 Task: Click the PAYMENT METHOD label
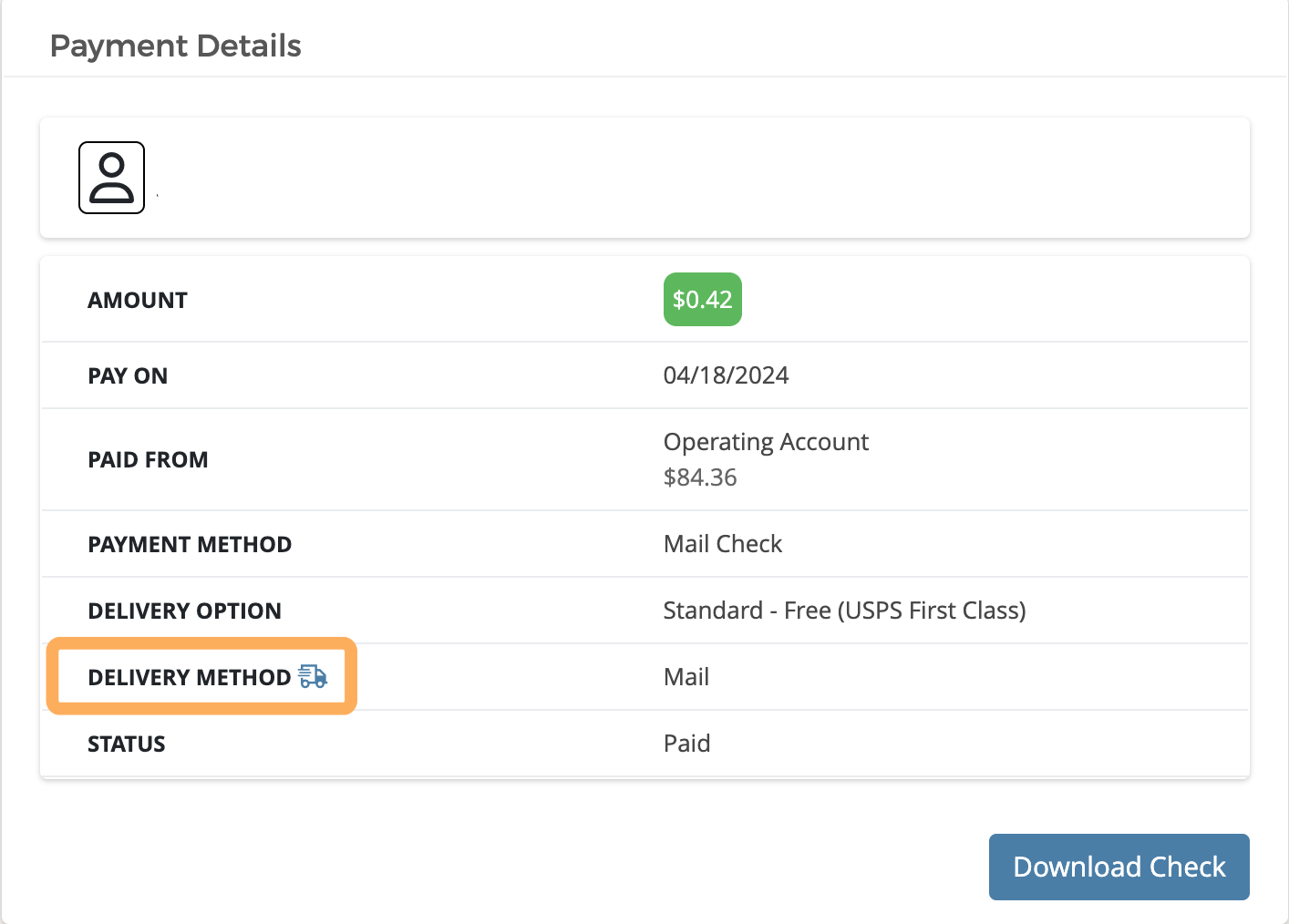click(x=190, y=545)
